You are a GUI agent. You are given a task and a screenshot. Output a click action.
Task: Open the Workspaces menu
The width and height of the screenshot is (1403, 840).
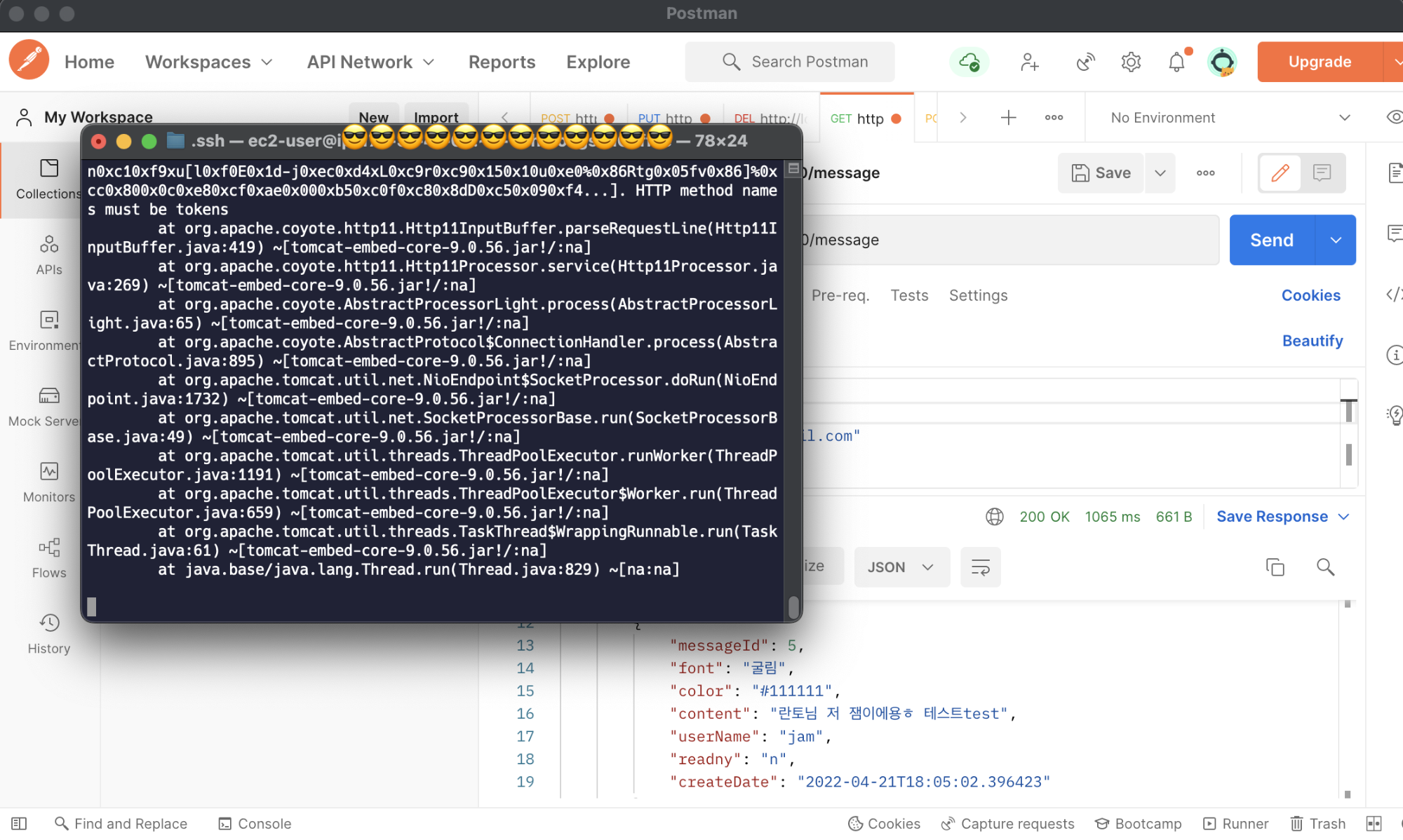click(x=208, y=62)
